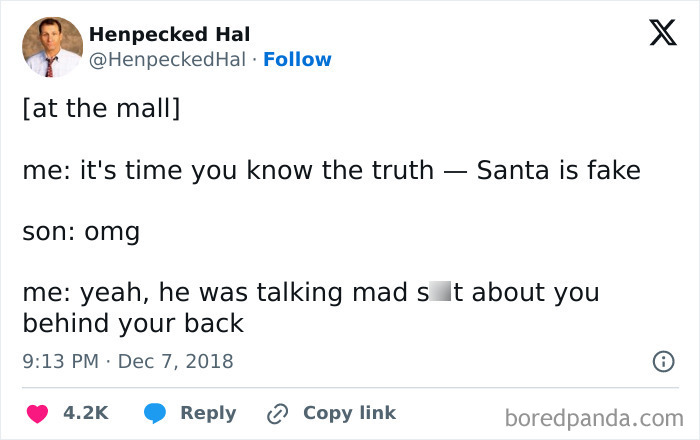Open the @HenpeckedHal handle link

(167, 59)
